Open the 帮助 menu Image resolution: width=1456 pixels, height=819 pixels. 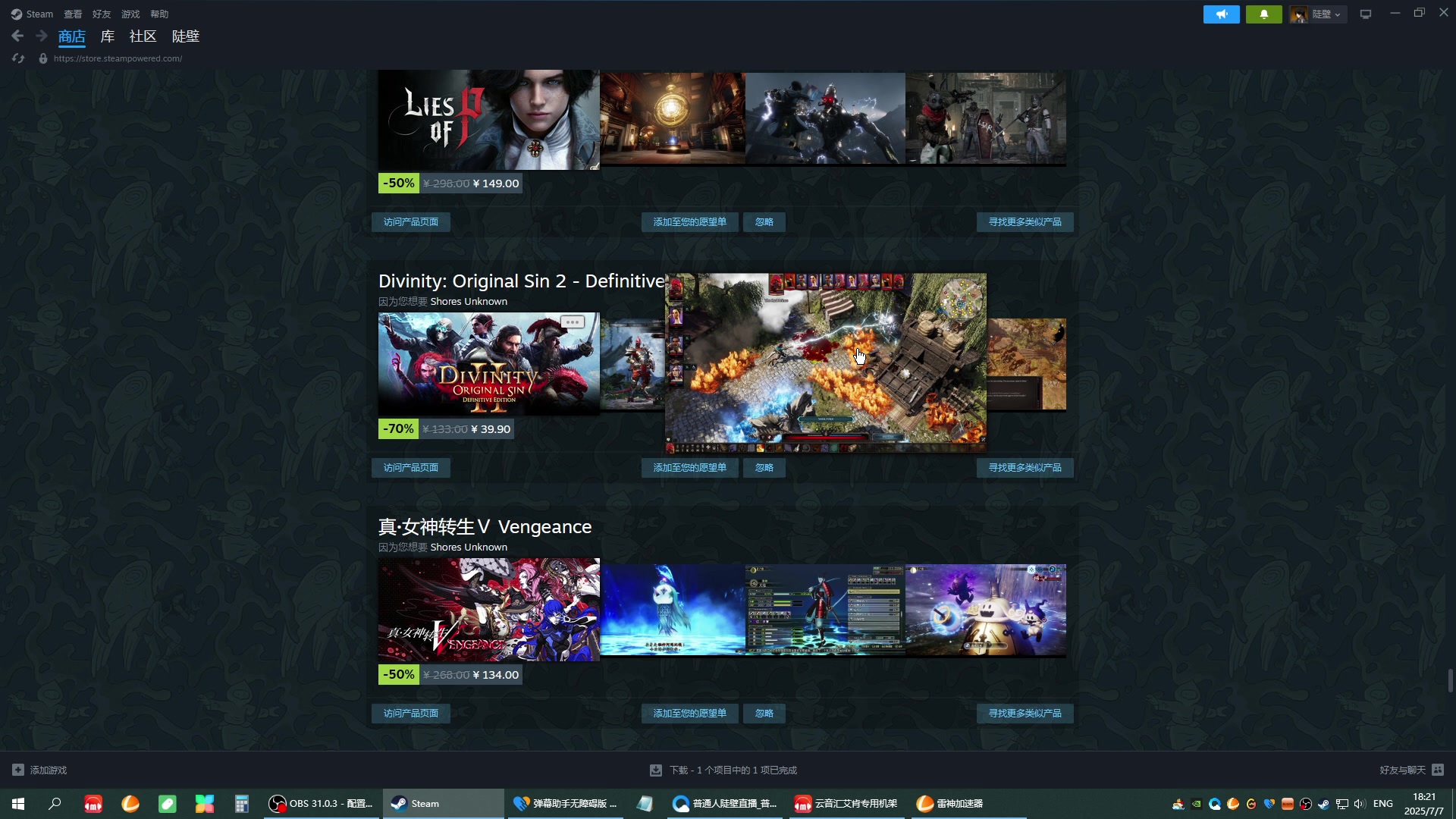coord(159,14)
